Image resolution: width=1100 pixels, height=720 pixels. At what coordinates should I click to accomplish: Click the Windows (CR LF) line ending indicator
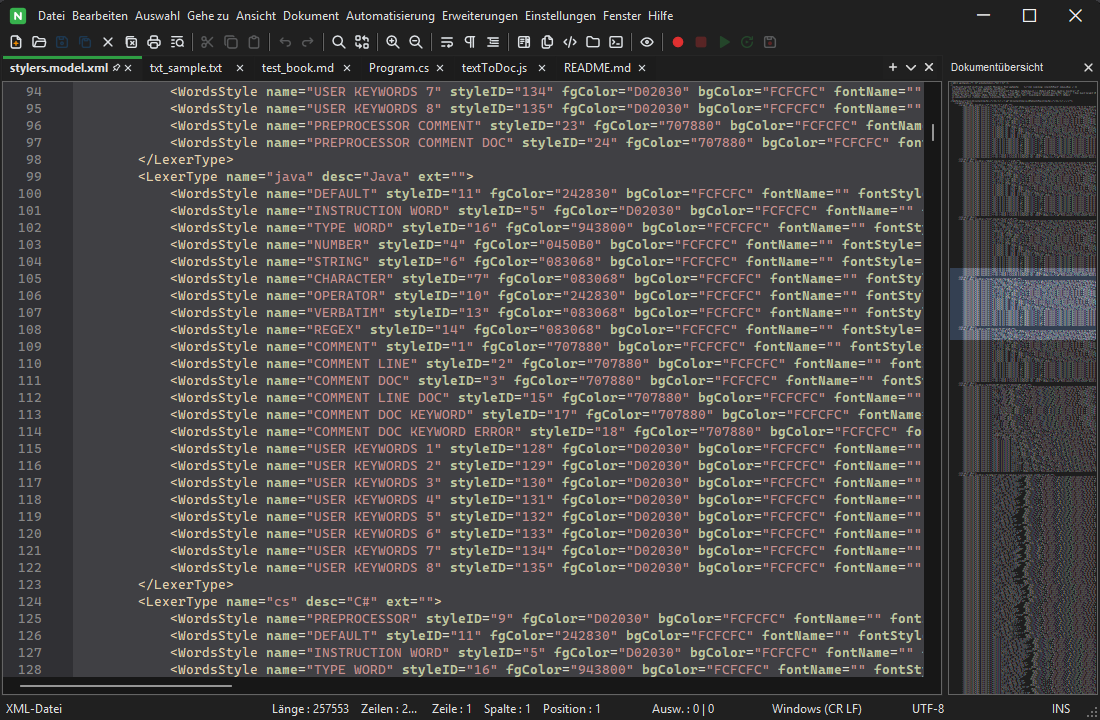tap(817, 709)
